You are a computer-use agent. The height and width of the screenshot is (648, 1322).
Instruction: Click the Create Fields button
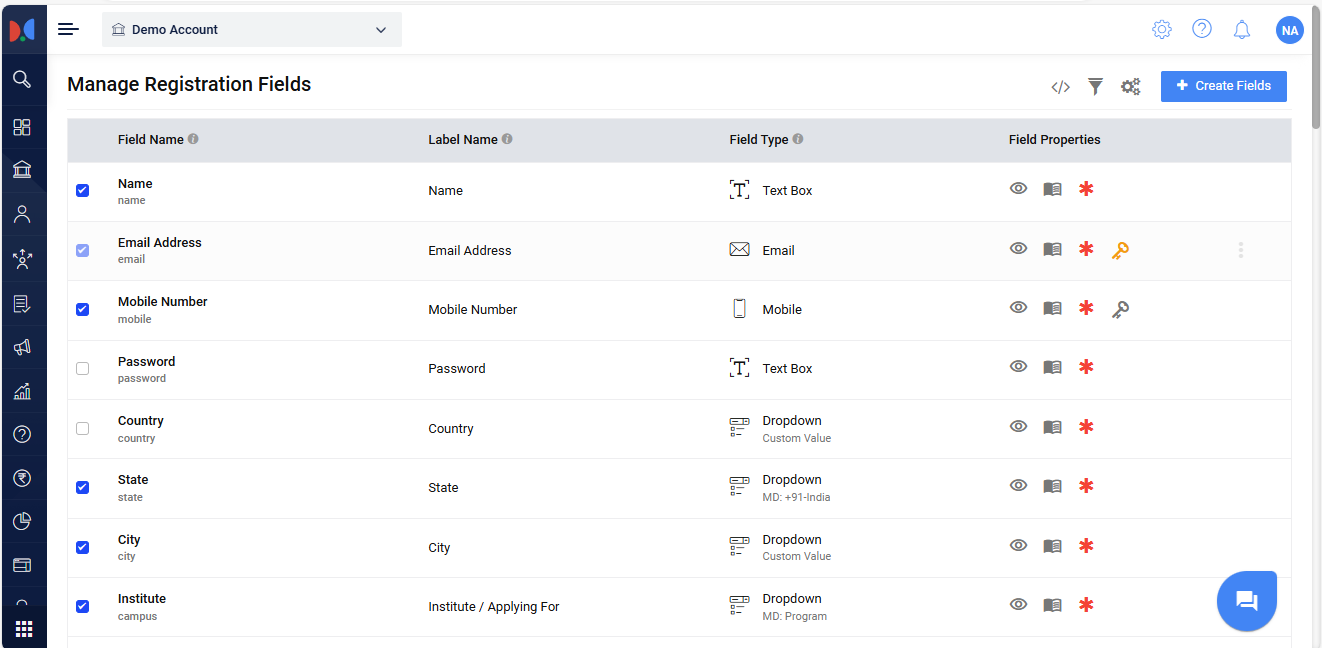tap(1223, 86)
